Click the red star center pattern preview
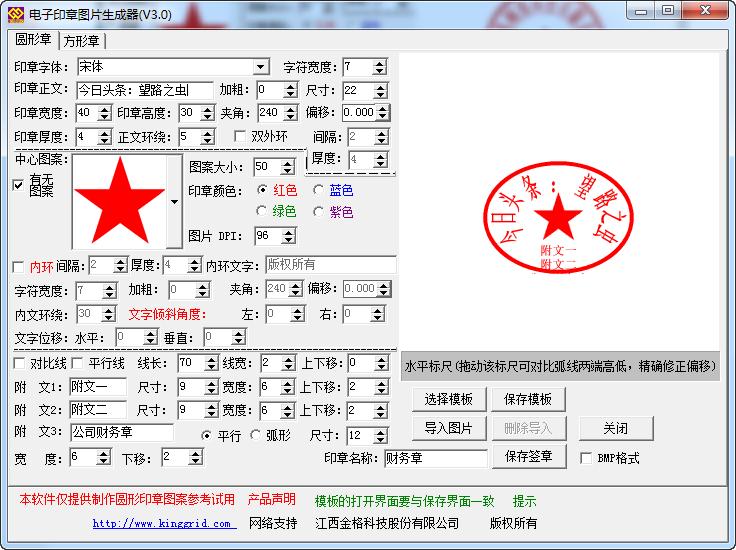 [x=120, y=201]
